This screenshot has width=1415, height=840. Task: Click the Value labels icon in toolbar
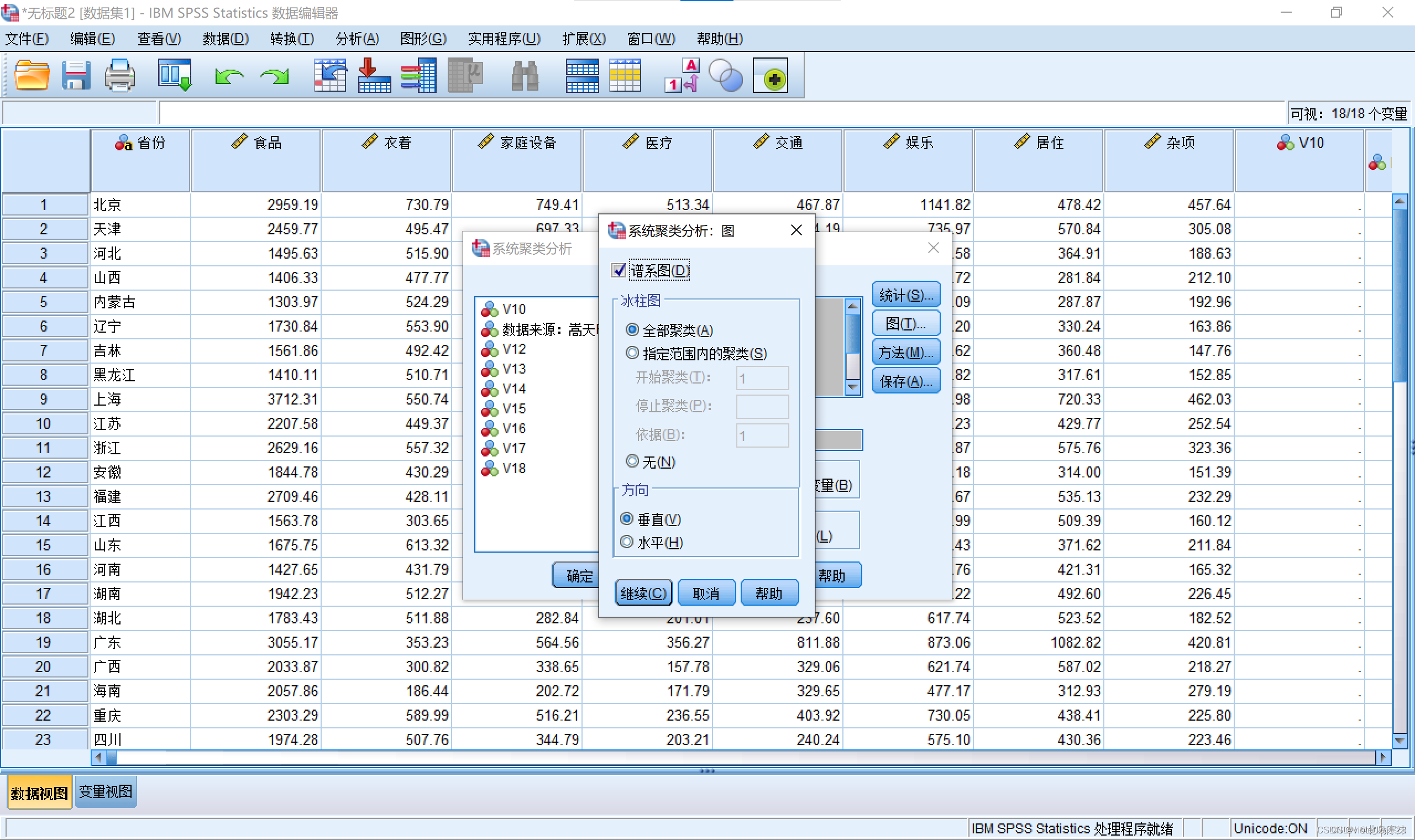pos(683,75)
